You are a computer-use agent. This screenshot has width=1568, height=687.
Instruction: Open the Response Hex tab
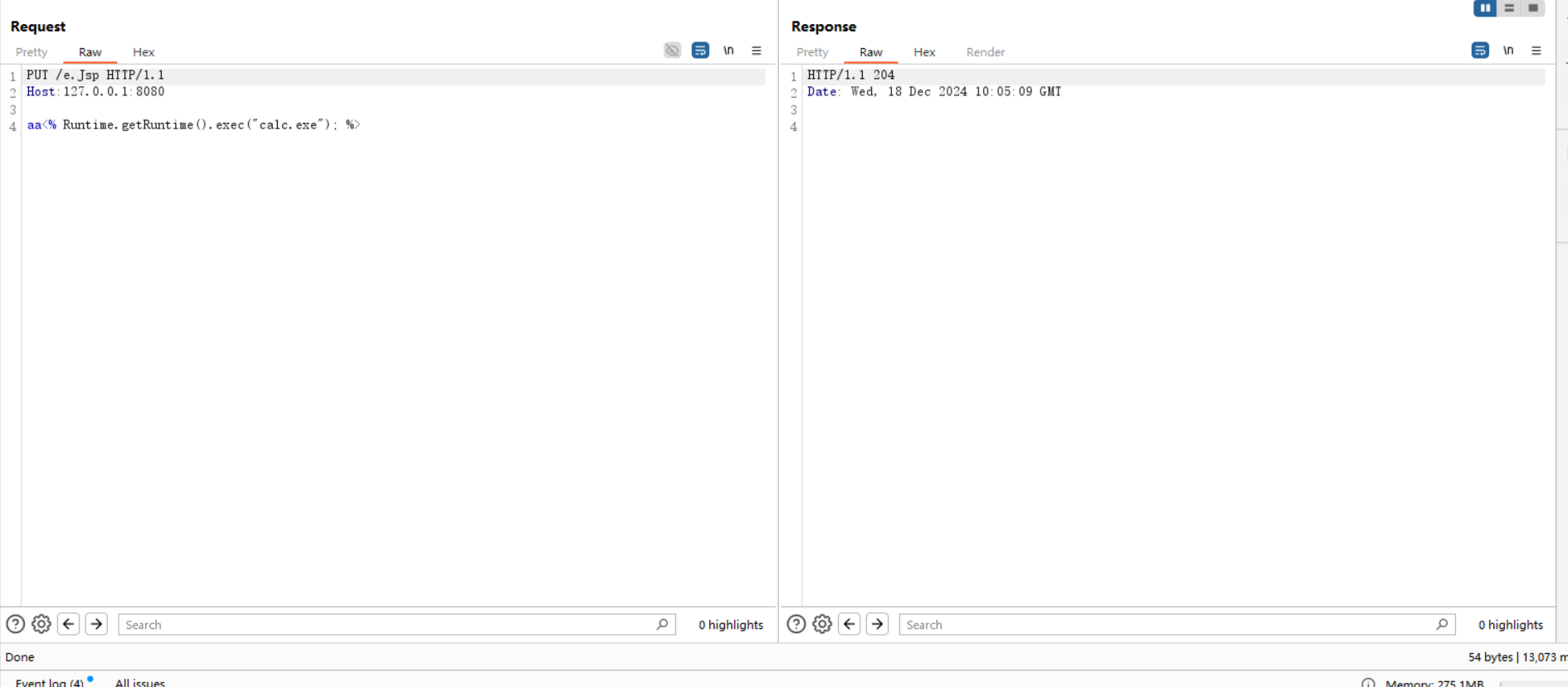924,52
